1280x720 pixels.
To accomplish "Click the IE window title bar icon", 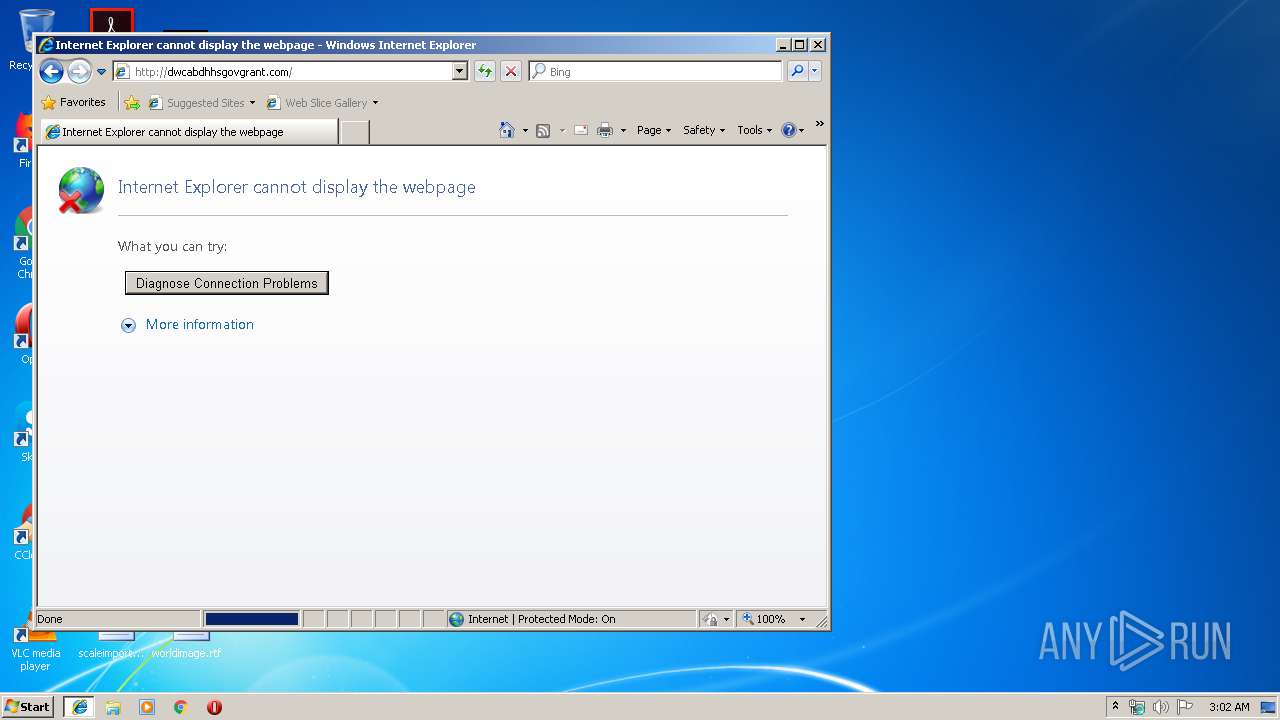I will coord(46,45).
